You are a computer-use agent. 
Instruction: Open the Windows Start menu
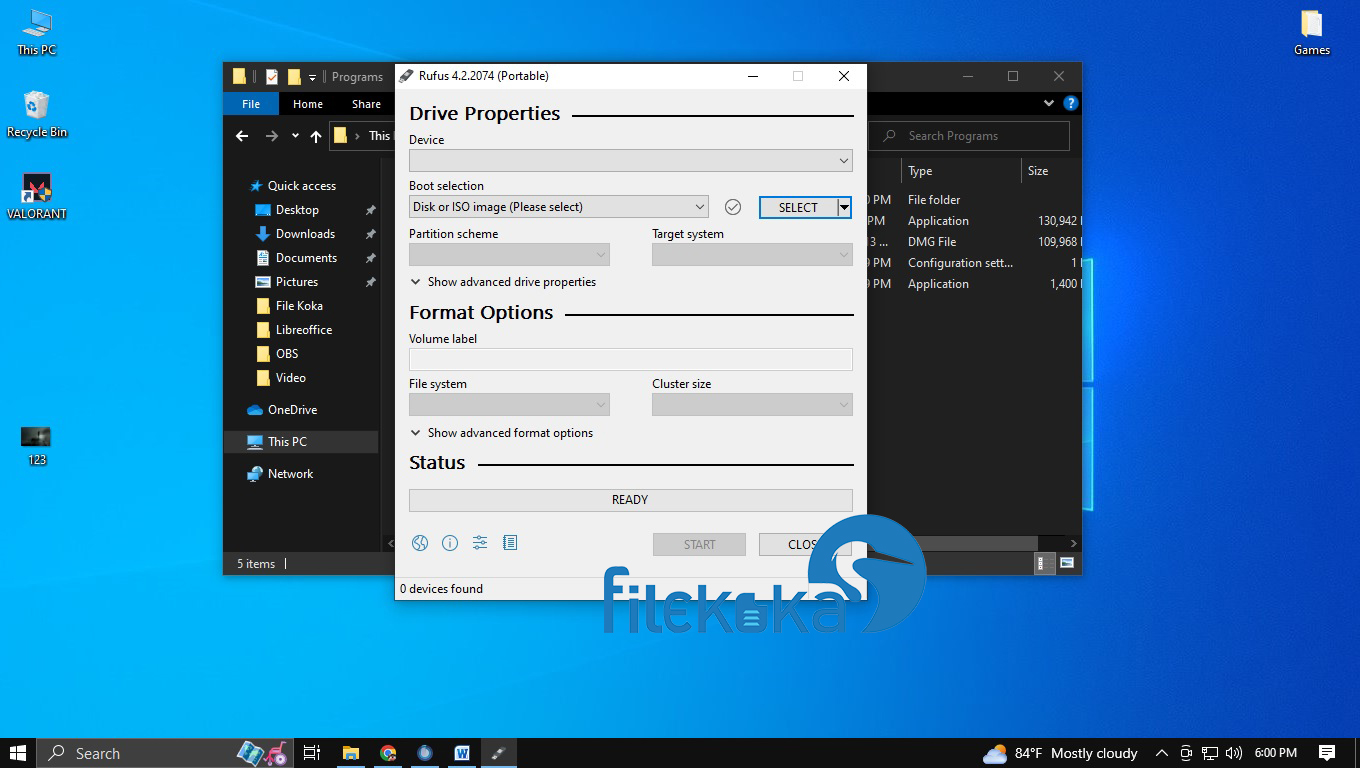pyautogui.click(x=18, y=753)
